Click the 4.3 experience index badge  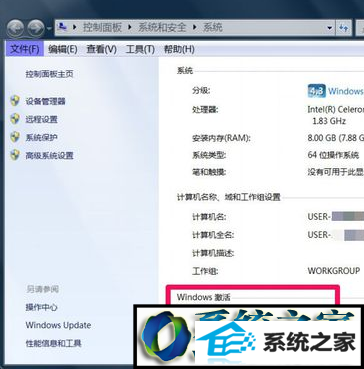pyautogui.click(x=316, y=91)
